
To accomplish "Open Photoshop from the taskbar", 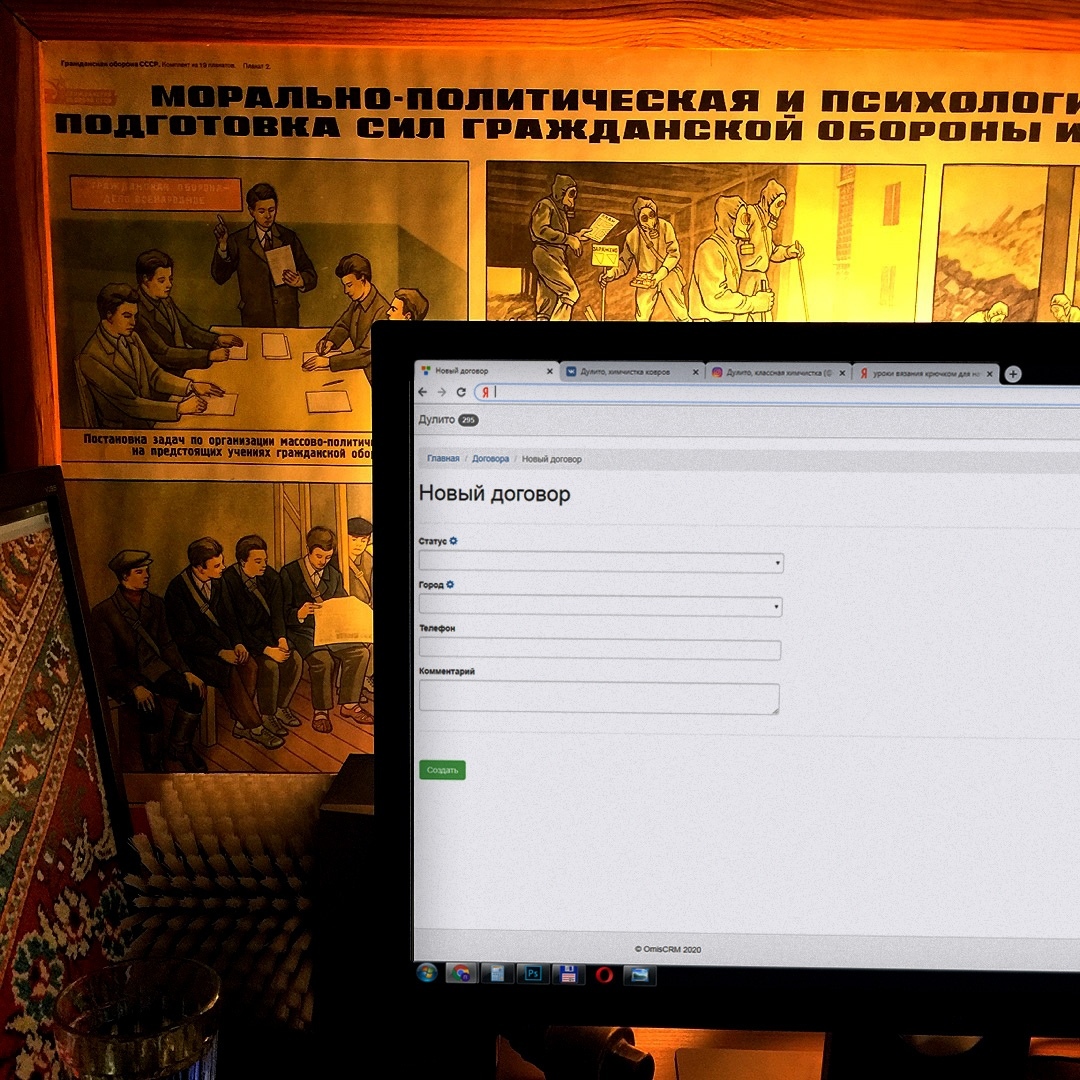I will tap(532, 974).
